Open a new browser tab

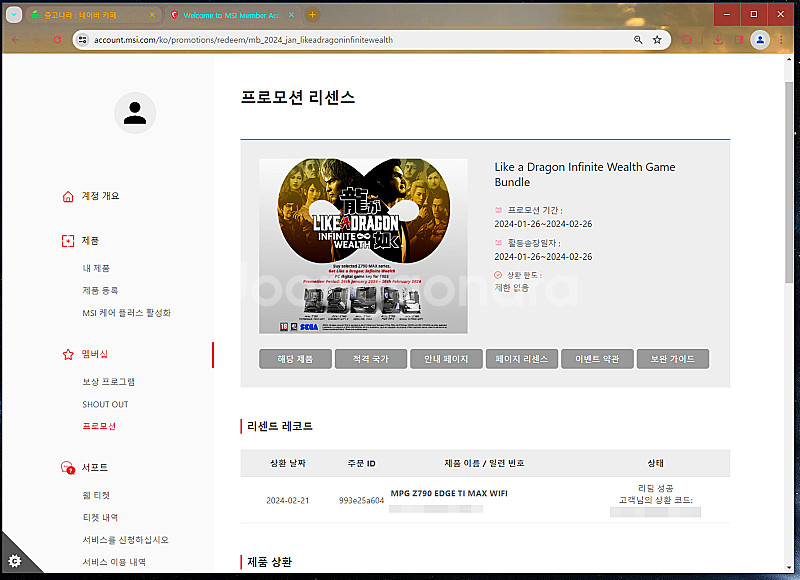312,15
